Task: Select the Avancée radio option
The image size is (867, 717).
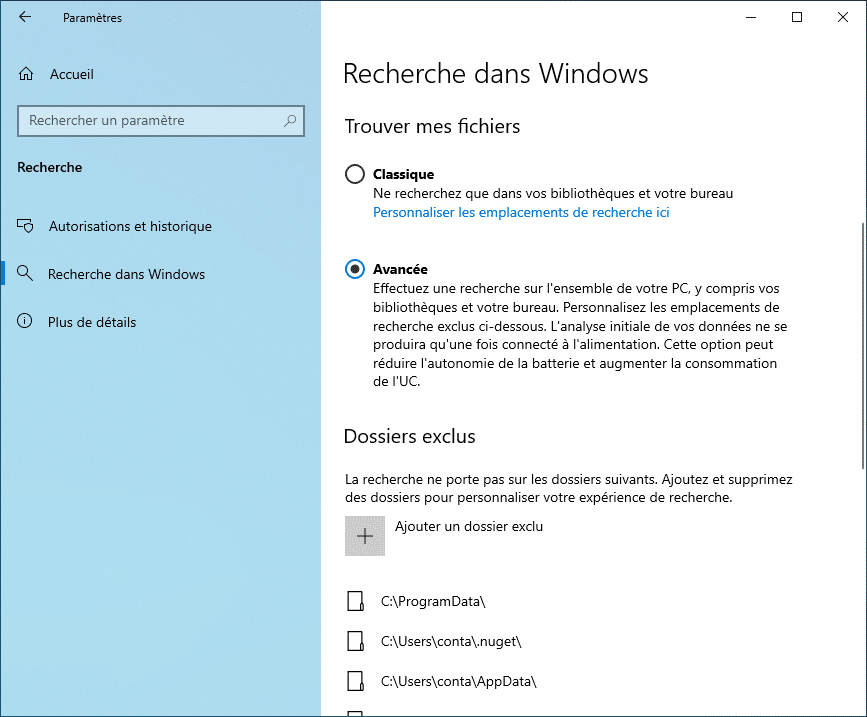Action: tap(355, 269)
